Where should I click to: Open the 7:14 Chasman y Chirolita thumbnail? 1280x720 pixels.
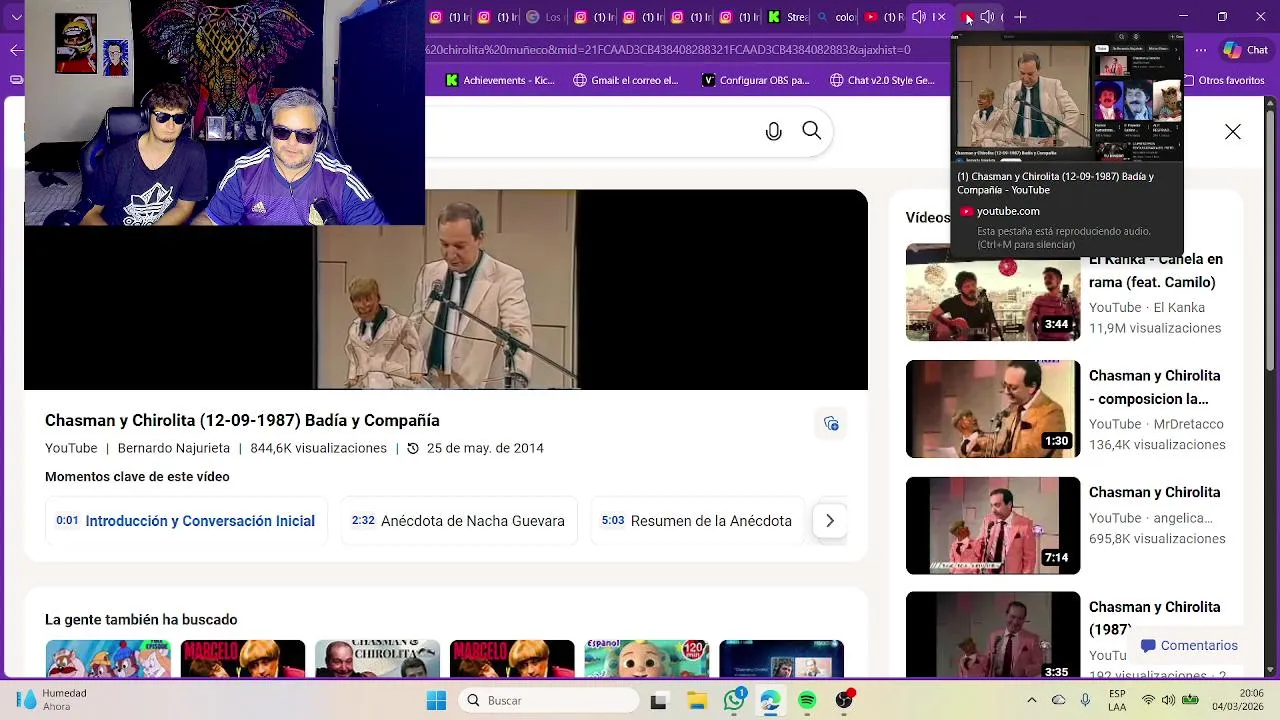click(993, 525)
